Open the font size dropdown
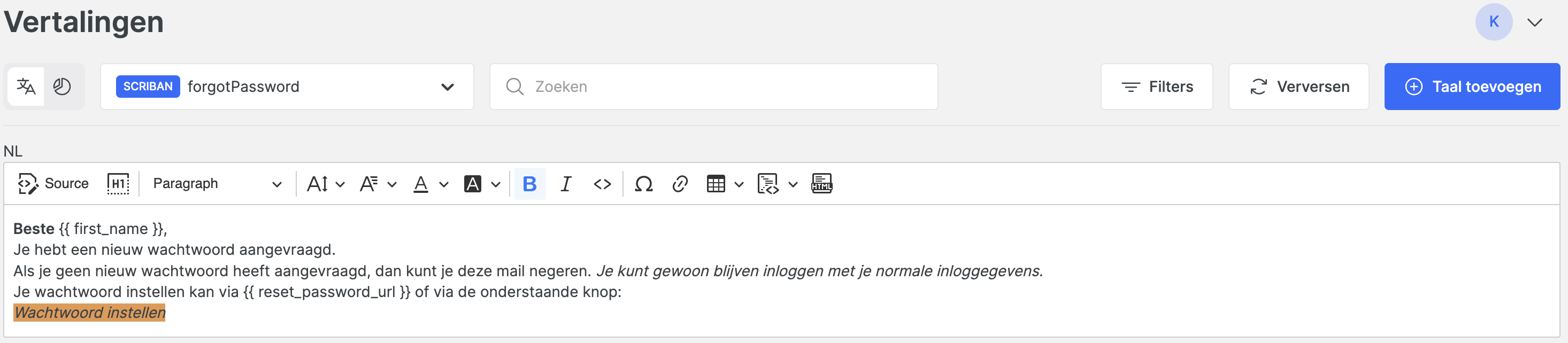The height and width of the screenshot is (343, 1568). click(325, 184)
